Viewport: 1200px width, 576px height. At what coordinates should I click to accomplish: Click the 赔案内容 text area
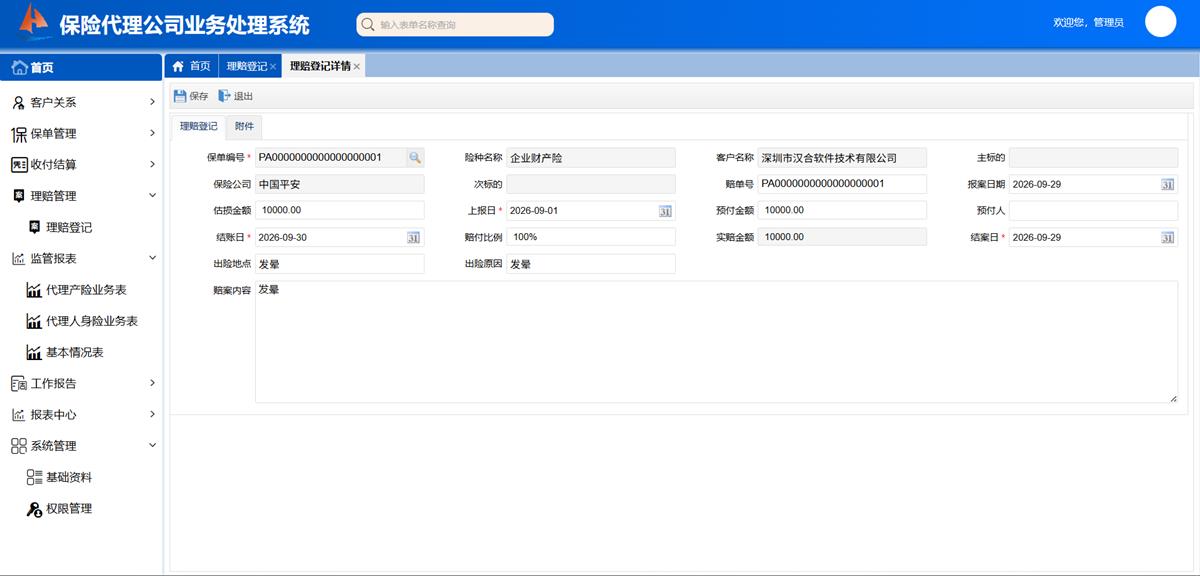[x=716, y=342]
